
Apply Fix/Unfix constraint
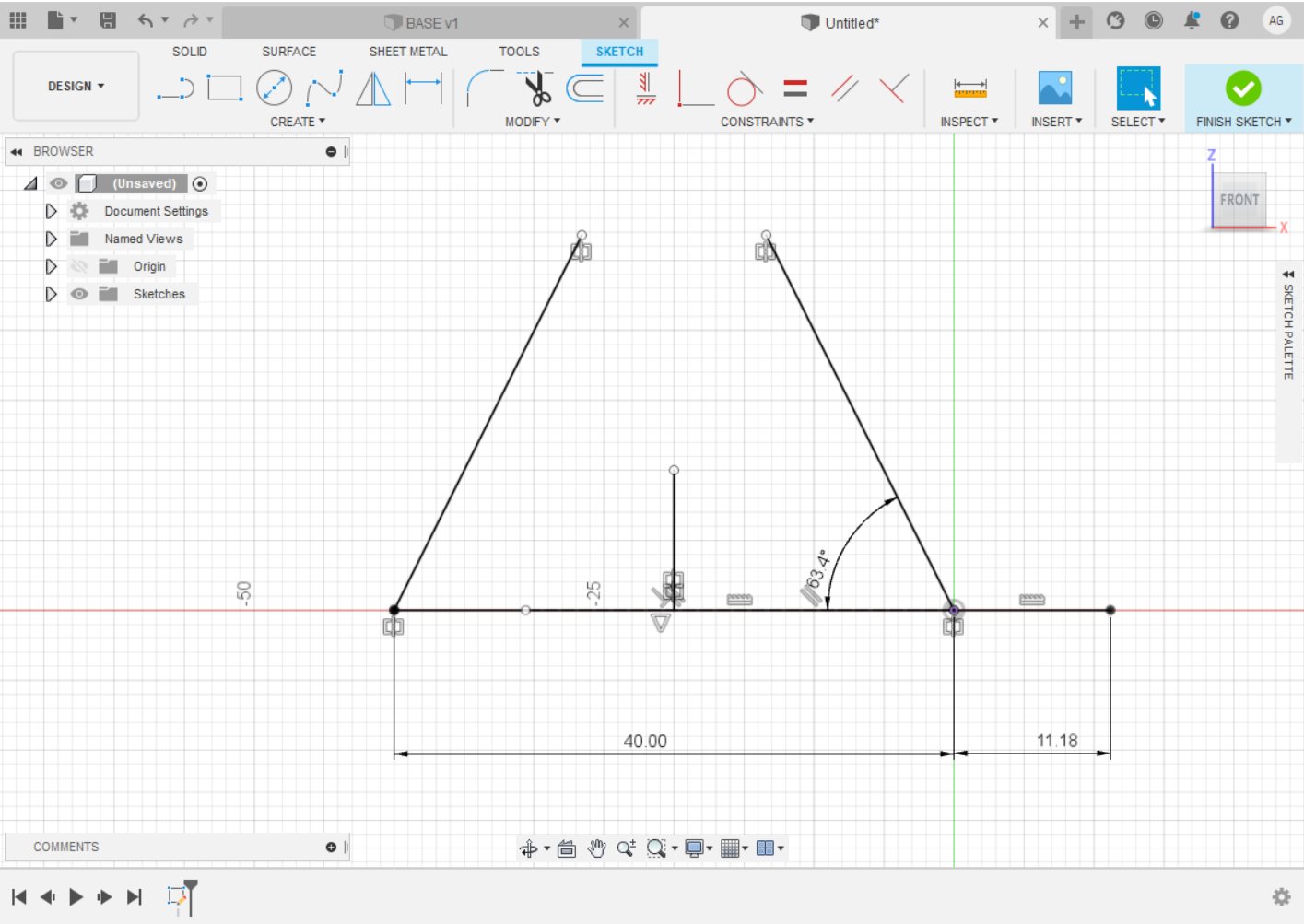(646, 88)
